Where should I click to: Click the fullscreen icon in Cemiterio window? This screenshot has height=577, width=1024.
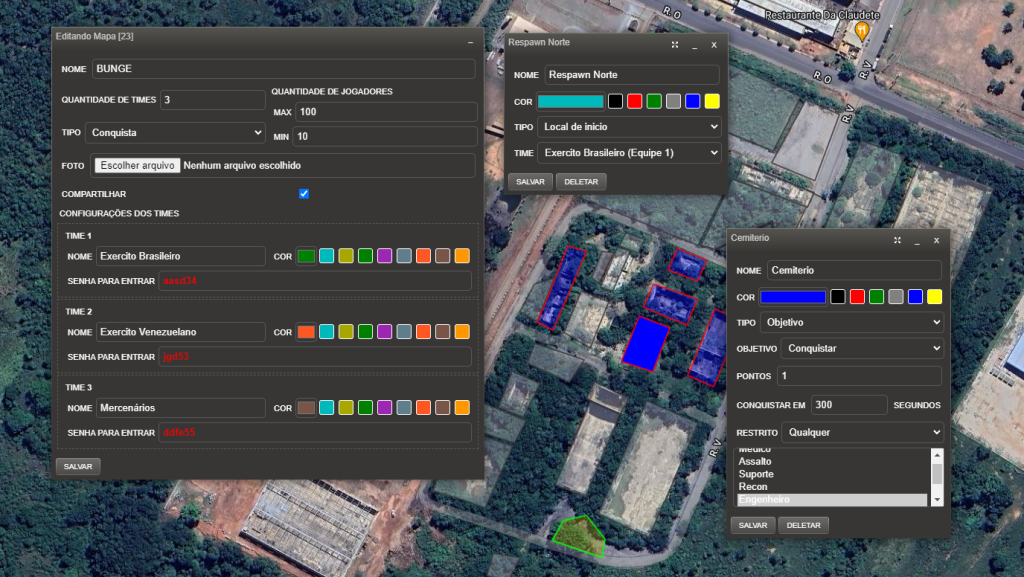[x=897, y=240]
